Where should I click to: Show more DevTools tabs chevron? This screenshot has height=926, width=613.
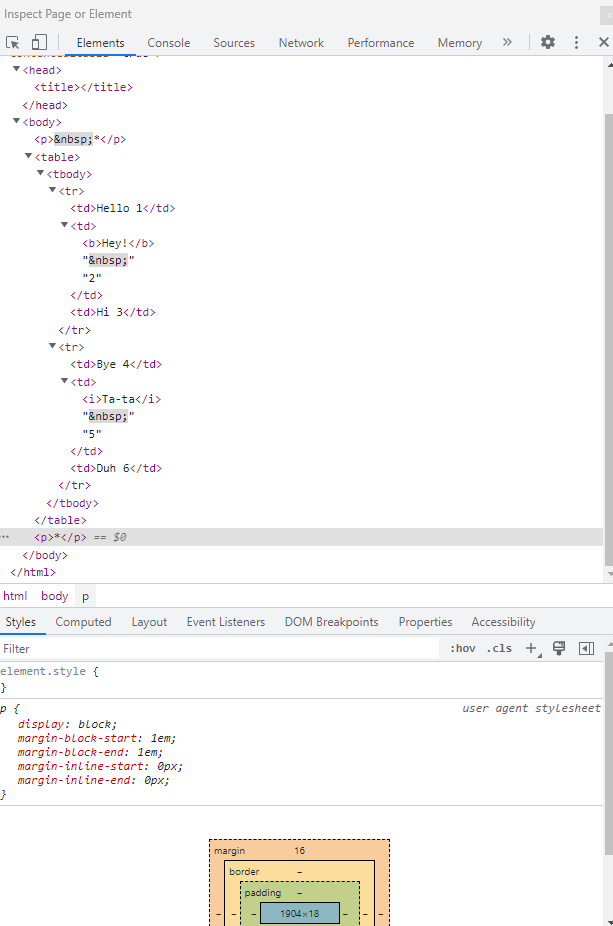pos(507,43)
